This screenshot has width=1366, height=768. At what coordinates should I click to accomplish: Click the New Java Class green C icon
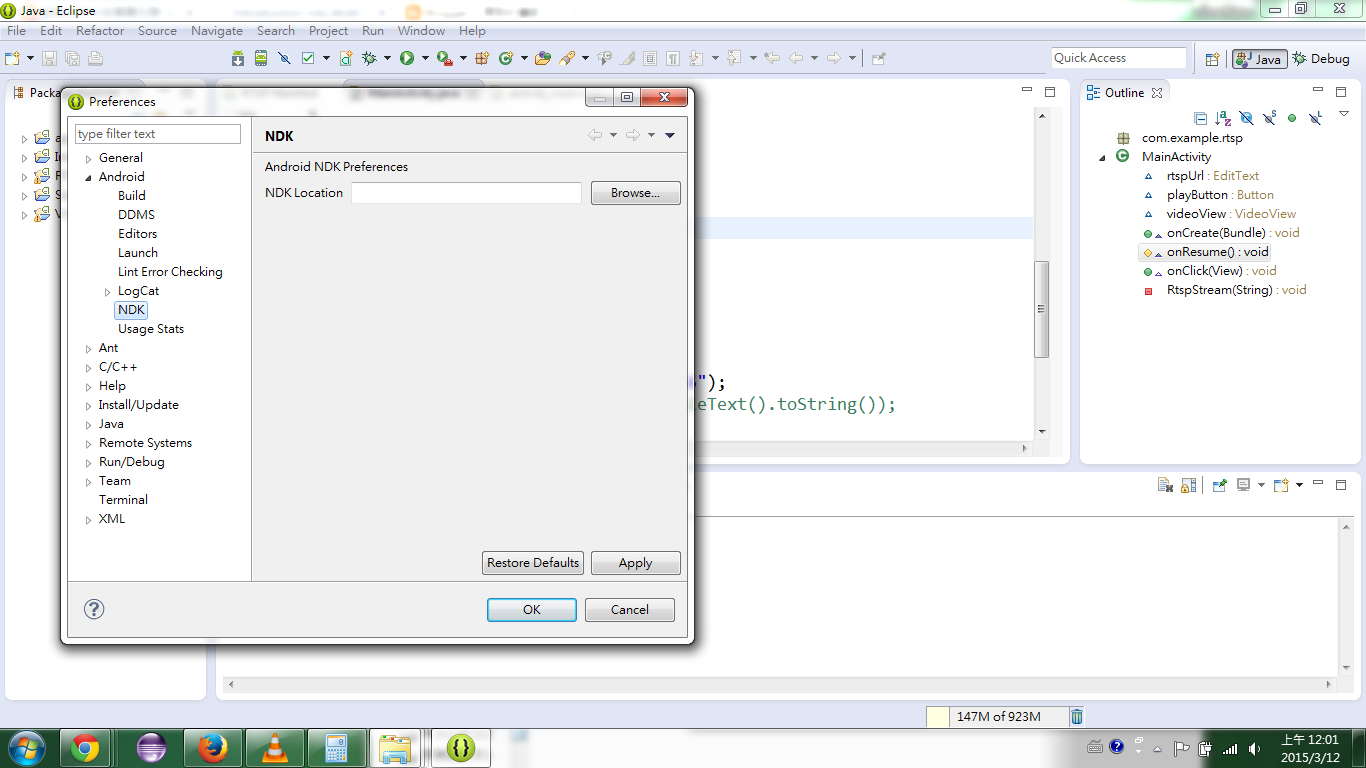pos(506,59)
